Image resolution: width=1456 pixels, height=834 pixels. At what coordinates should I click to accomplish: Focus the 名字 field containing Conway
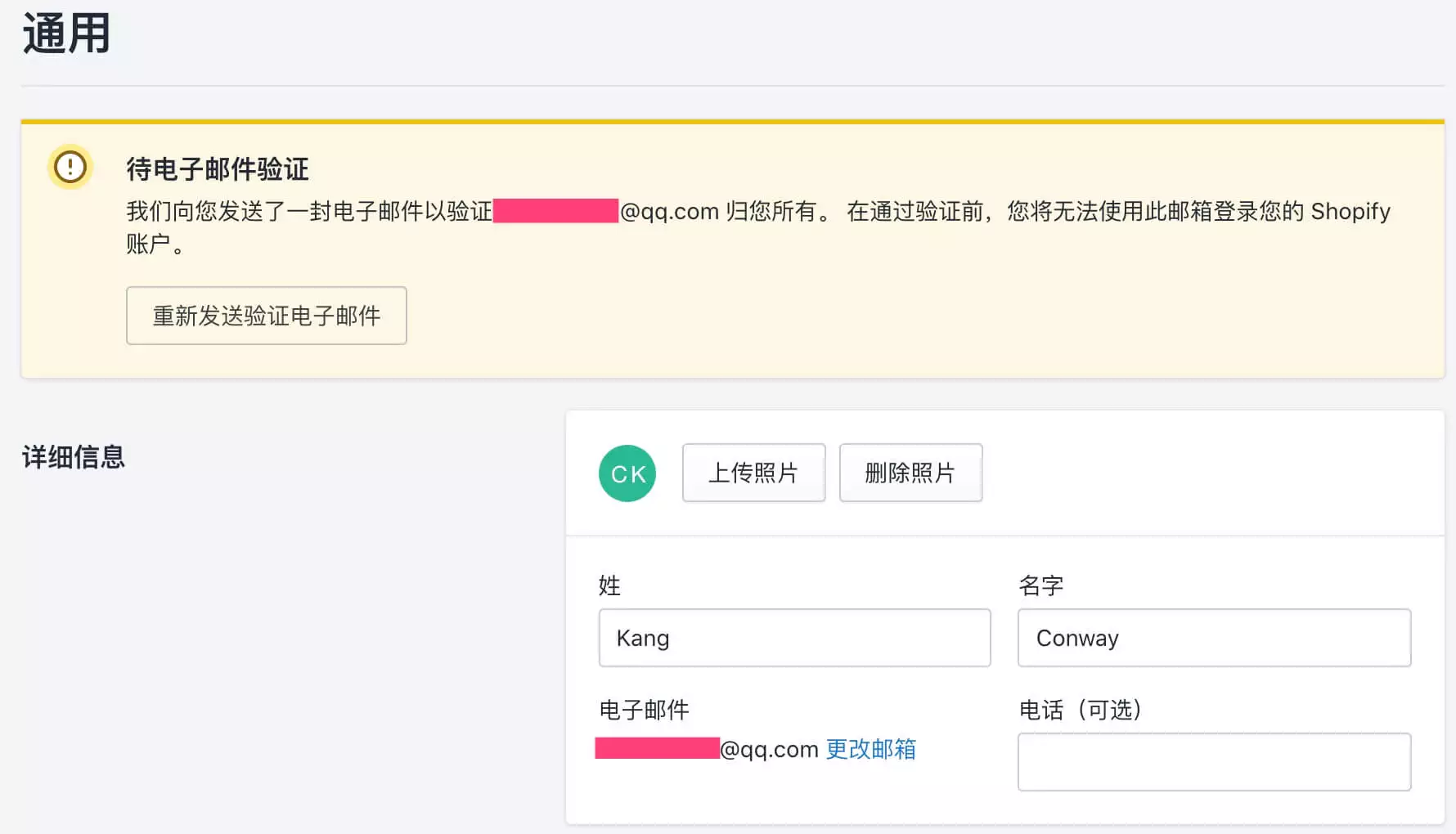tap(1214, 638)
